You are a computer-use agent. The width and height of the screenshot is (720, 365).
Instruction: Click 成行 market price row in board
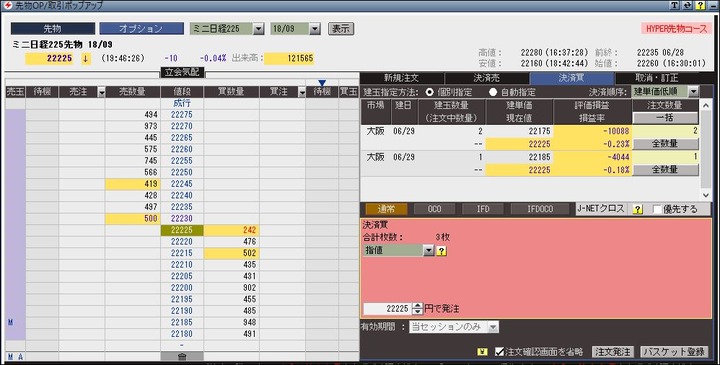tap(182, 103)
